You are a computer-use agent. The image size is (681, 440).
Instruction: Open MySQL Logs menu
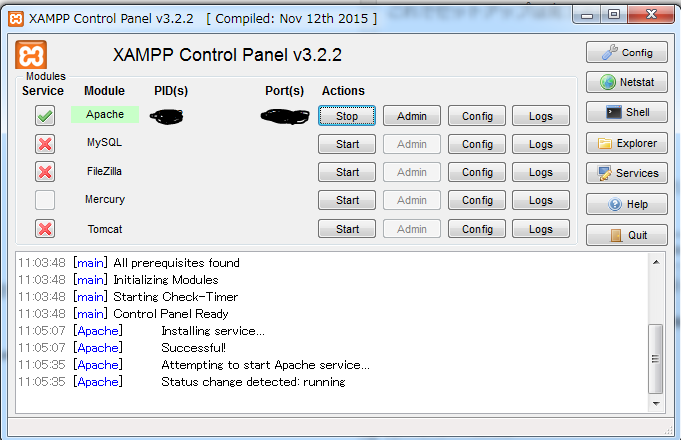pyautogui.click(x=541, y=144)
